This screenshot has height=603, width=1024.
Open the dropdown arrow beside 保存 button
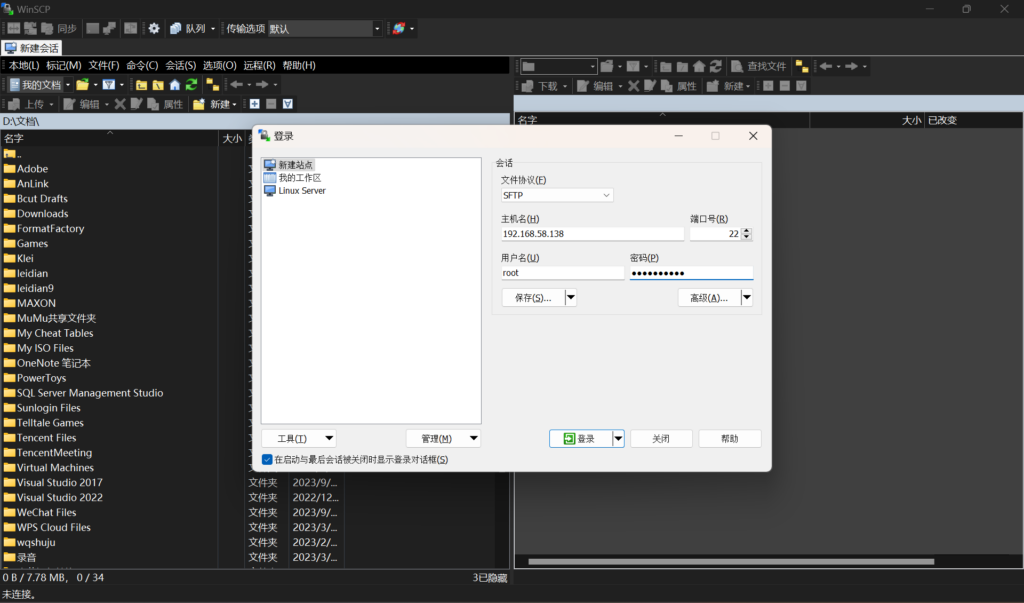click(571, 298)
